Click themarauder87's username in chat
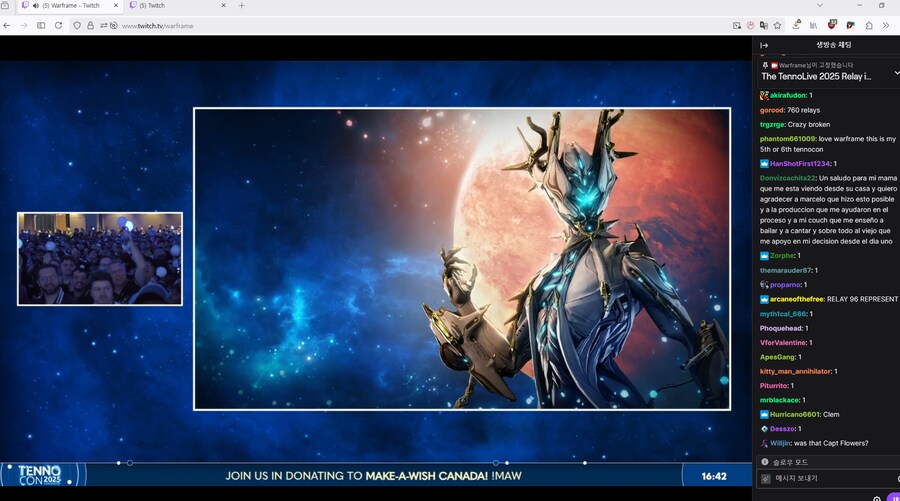Viewport: 900px width, 501px height. (786, 270)
